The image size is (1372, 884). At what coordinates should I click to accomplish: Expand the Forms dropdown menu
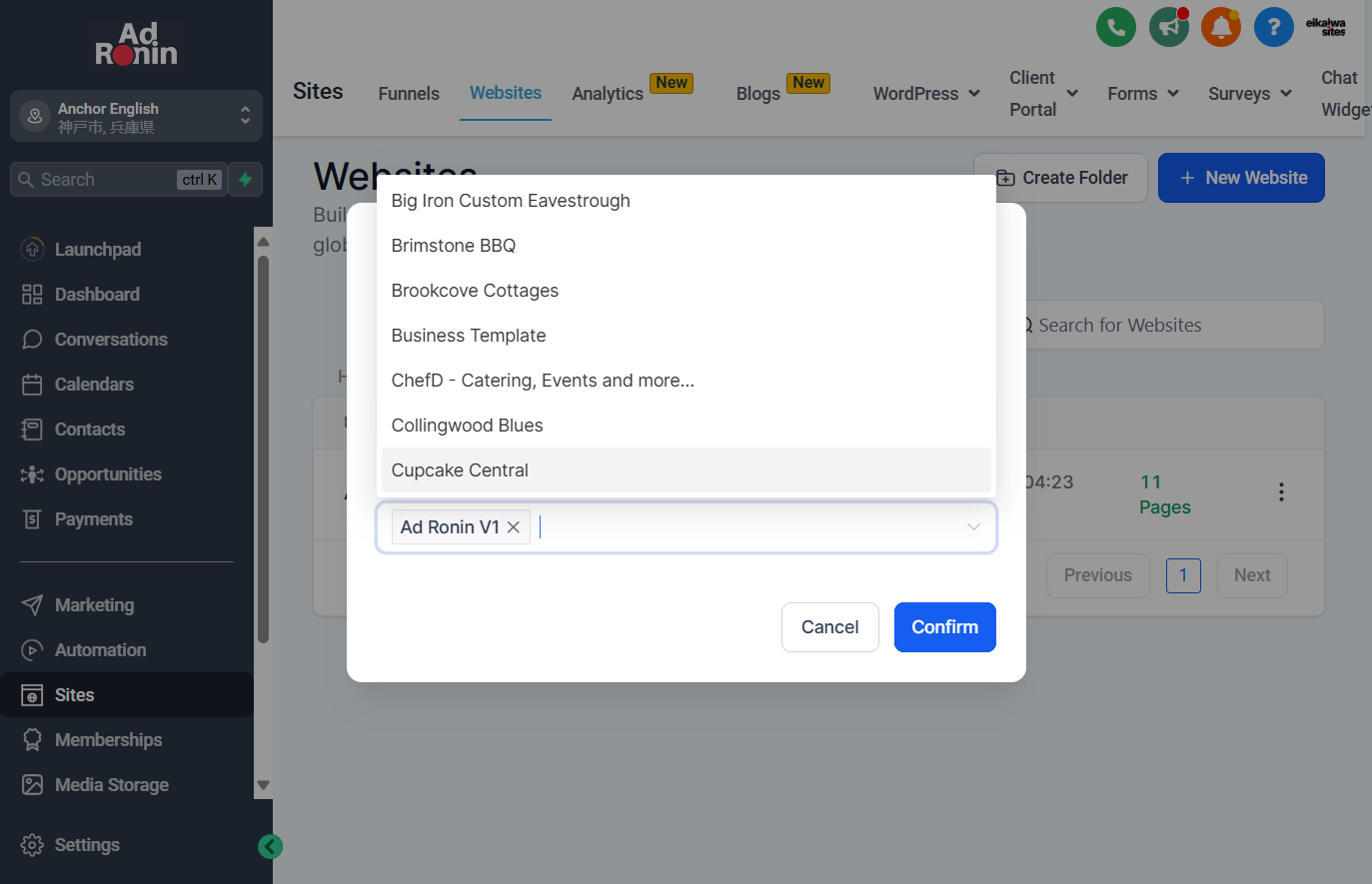pyautogui.click(x=1143, y=93)
